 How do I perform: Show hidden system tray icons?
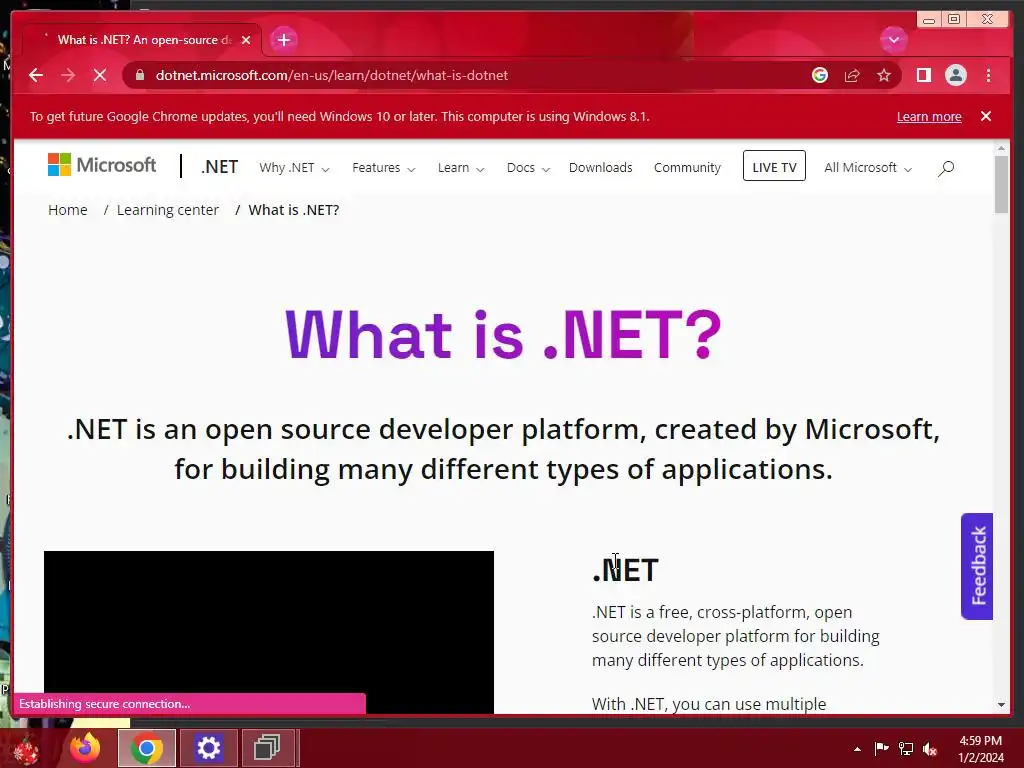[857, 749]
